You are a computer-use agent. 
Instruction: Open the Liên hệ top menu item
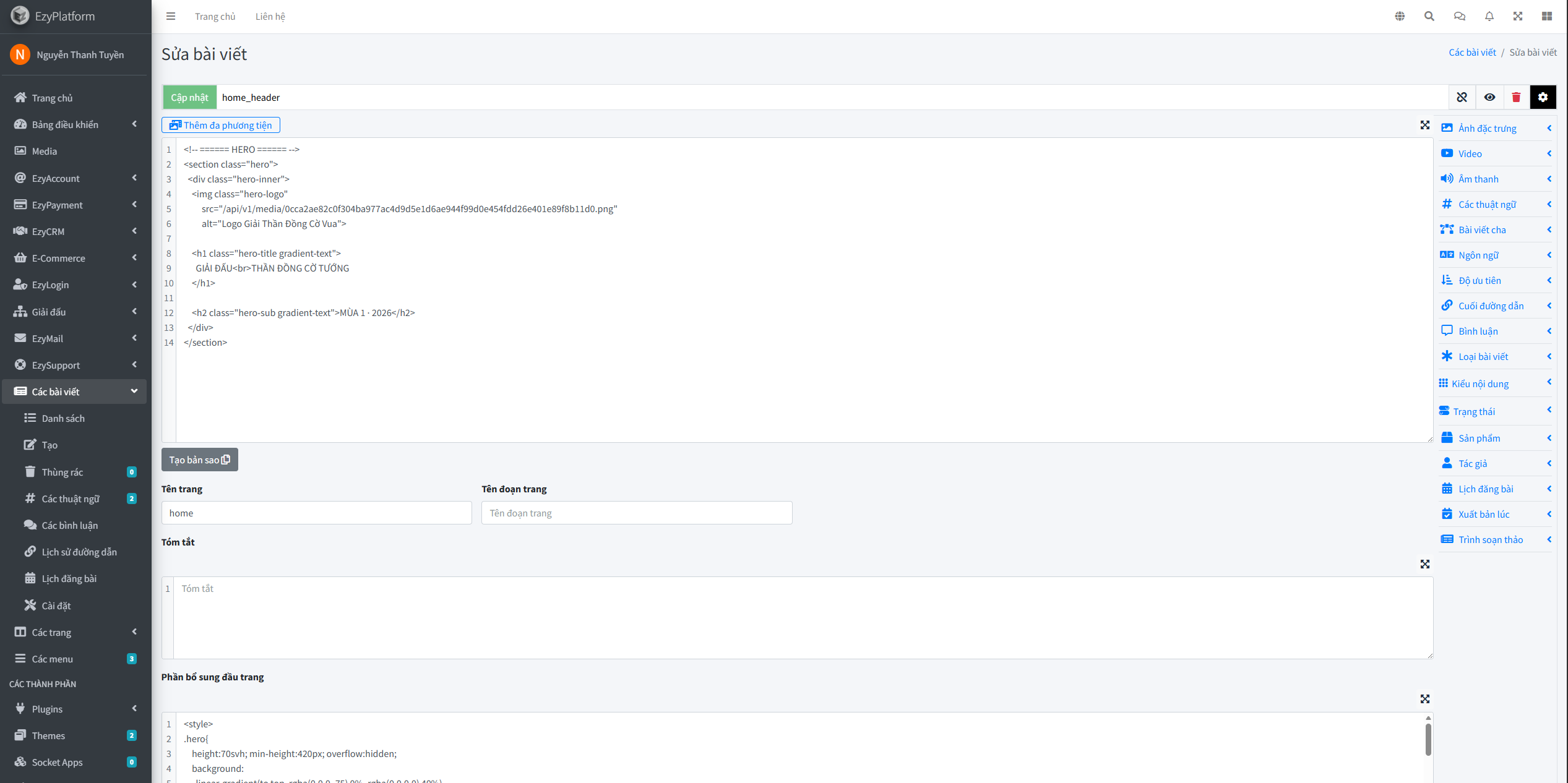pos(270,16)
